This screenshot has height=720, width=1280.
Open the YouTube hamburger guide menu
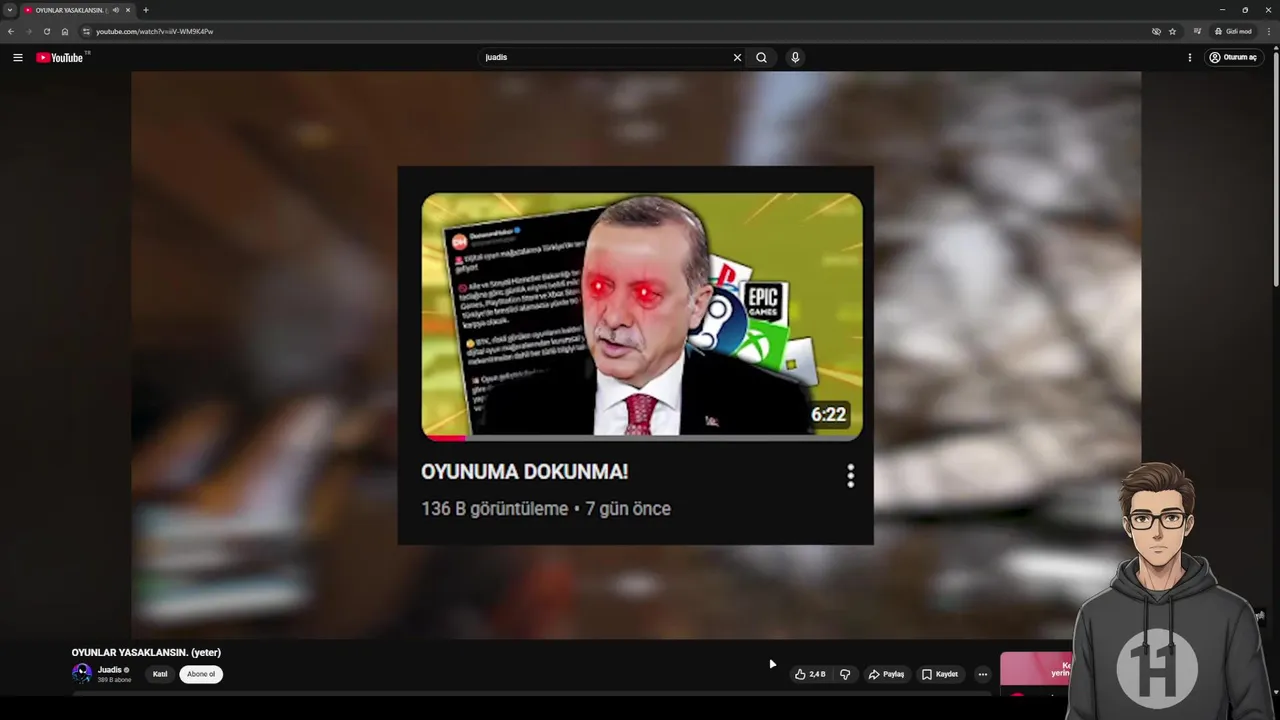pos(17,57)
